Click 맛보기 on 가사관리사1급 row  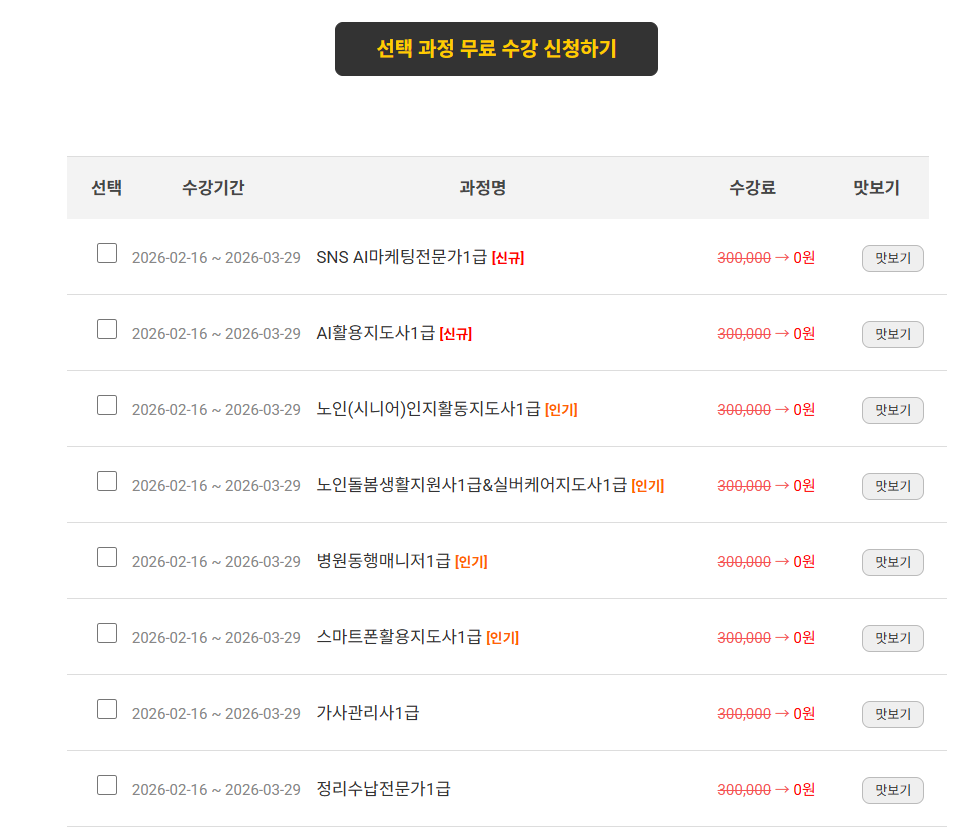coord(892,714)
